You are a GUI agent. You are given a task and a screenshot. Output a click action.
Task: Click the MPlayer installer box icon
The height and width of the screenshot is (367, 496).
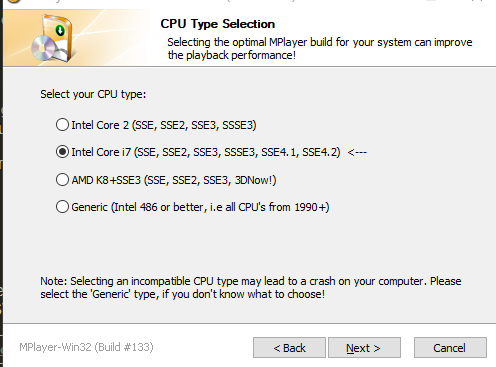(53, 39)
